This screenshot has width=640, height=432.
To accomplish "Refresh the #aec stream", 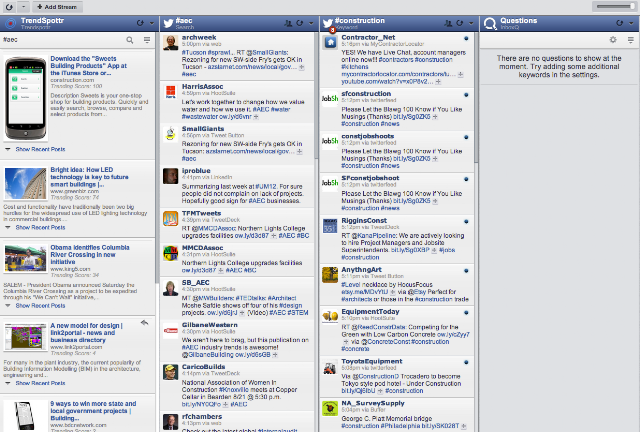I will pos(300,23).
